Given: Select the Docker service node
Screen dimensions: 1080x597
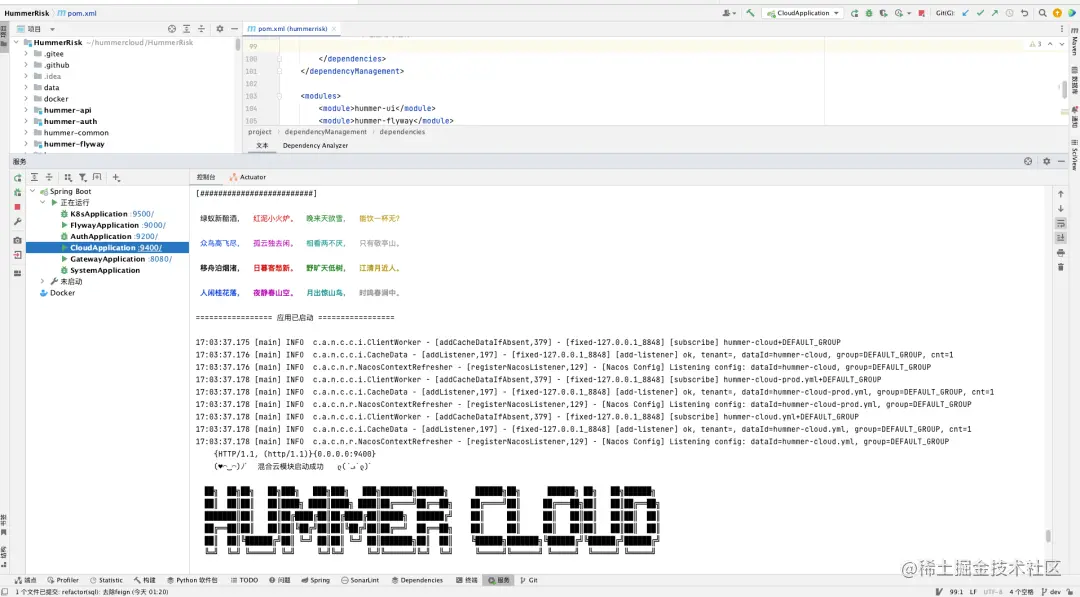Looking at the screenshot, I should point(62,293).
